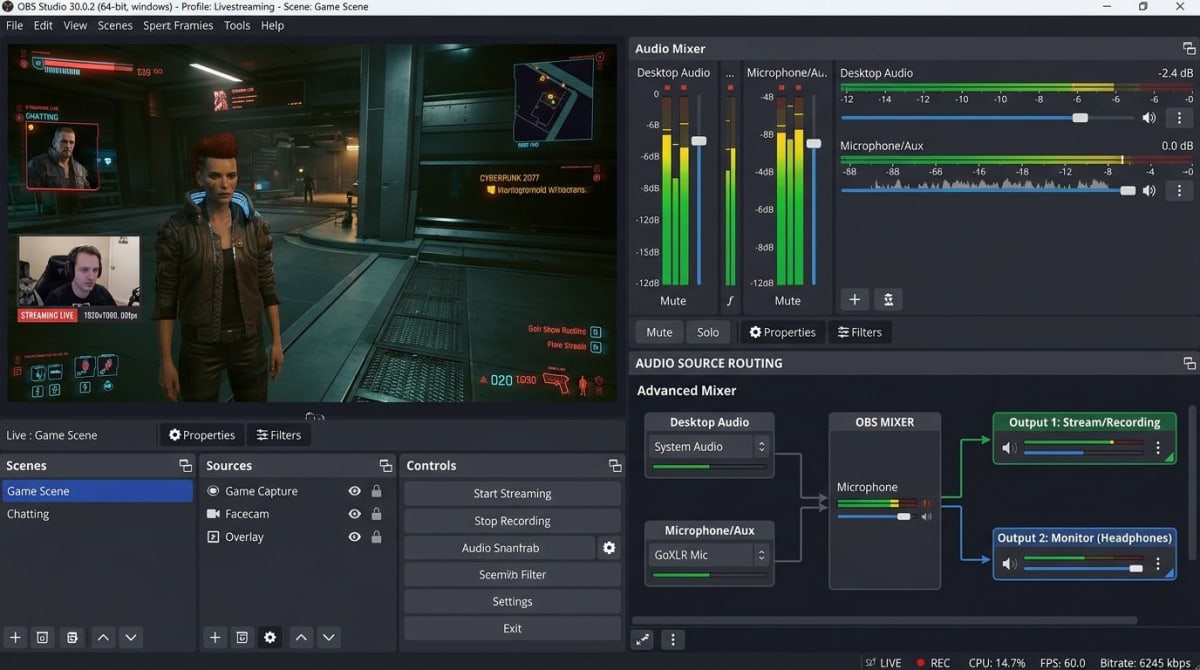The height and width of the screenshot is (670, 1200).
Task: Click the Overlay source type icon
Action: [x=213, y=537]
